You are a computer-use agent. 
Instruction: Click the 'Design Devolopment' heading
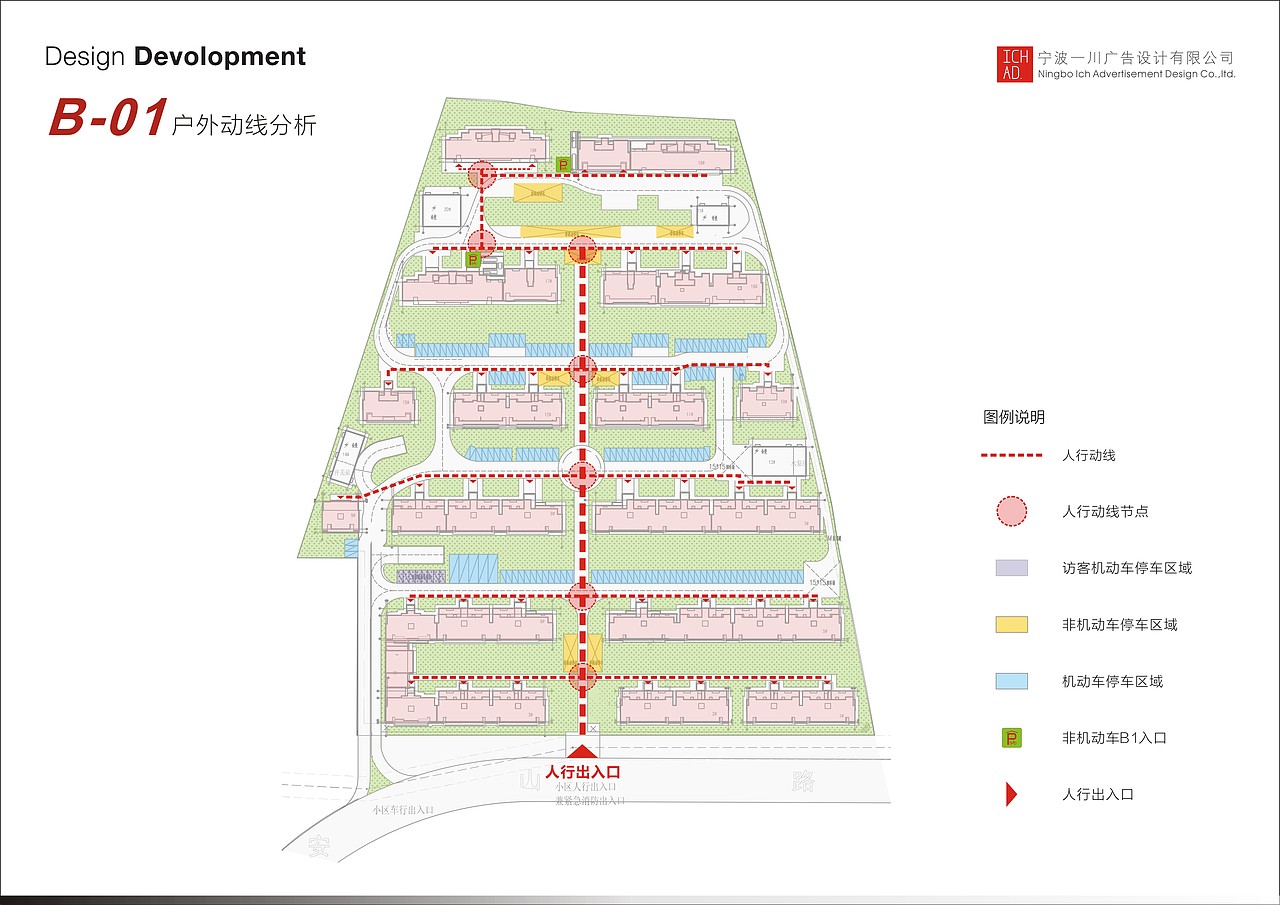[x=175, y=56]
